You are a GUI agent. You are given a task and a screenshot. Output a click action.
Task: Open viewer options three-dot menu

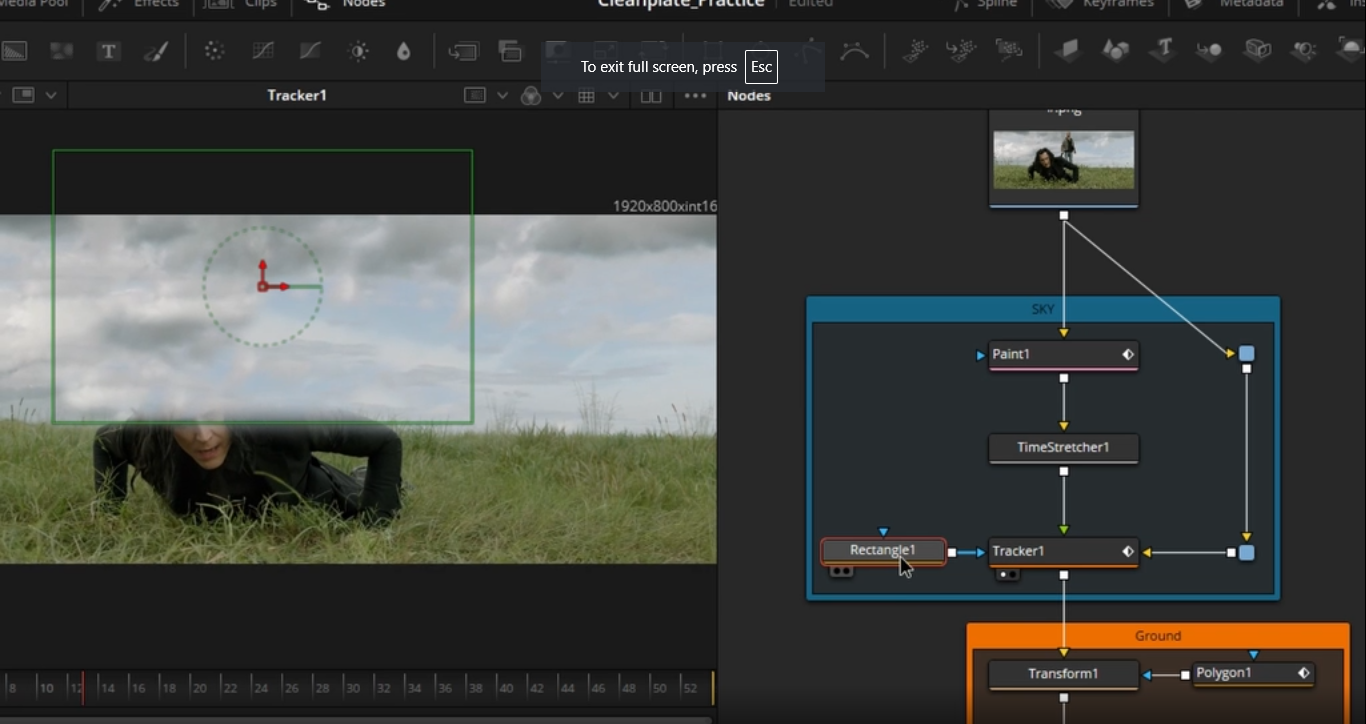pyautogui.click(x=695, y=96)
